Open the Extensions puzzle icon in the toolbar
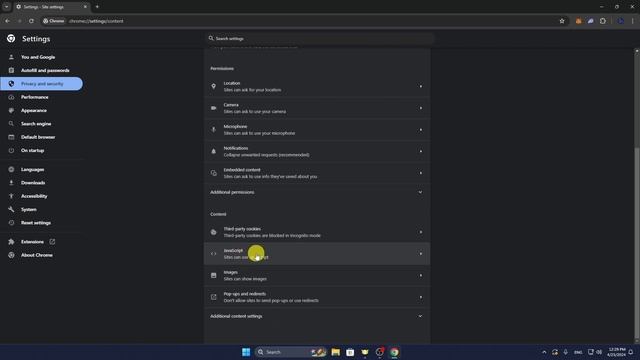The image size is (640, 360). point(603,21)
